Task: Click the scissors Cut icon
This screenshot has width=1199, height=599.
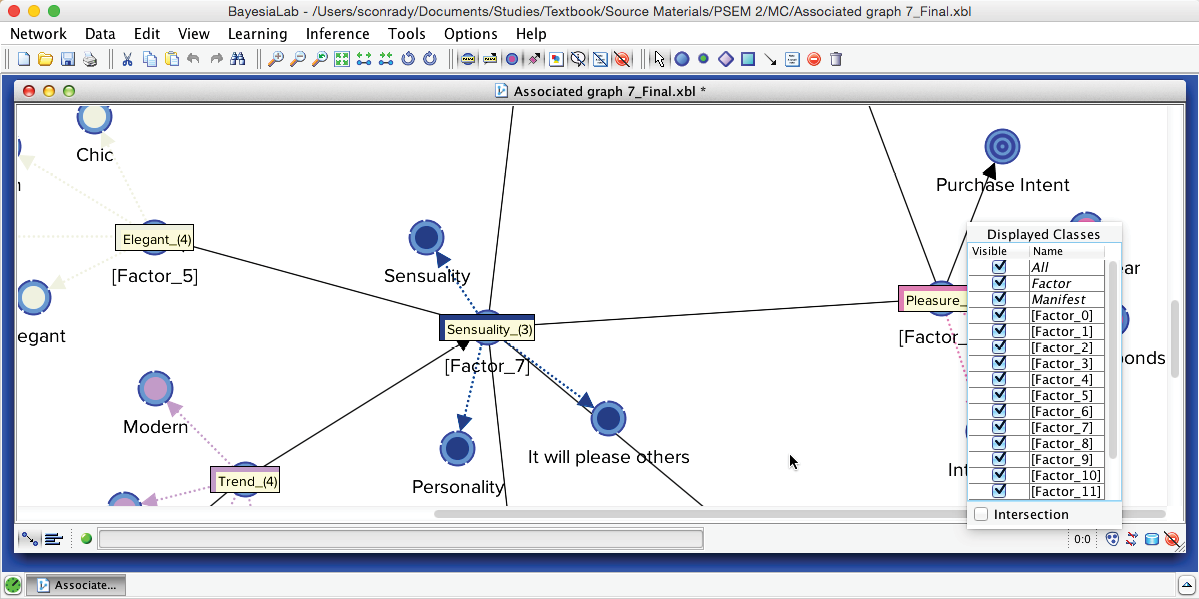Action: 128,59
